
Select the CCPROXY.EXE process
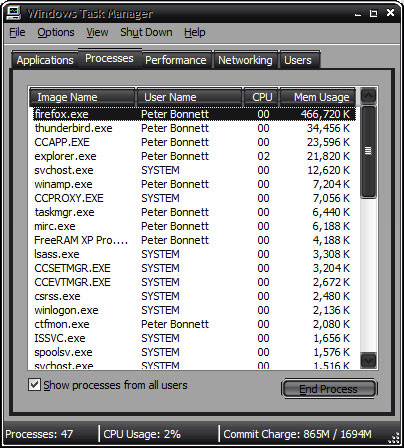click(x=194, y=198)
